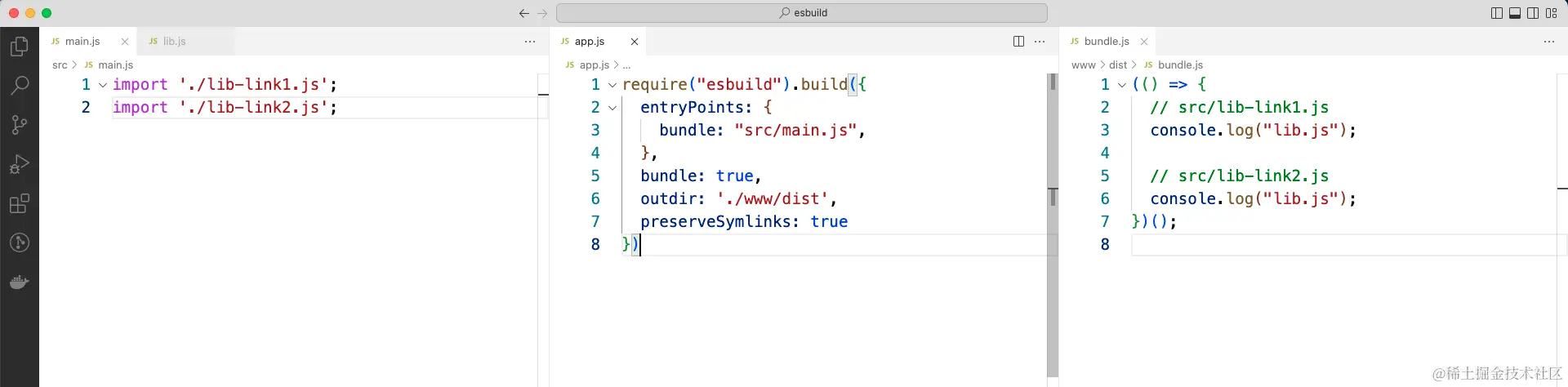Screen dimensions: 1568x387
Task: Open the Docker view in activity bar
Action: pos(20,282)
